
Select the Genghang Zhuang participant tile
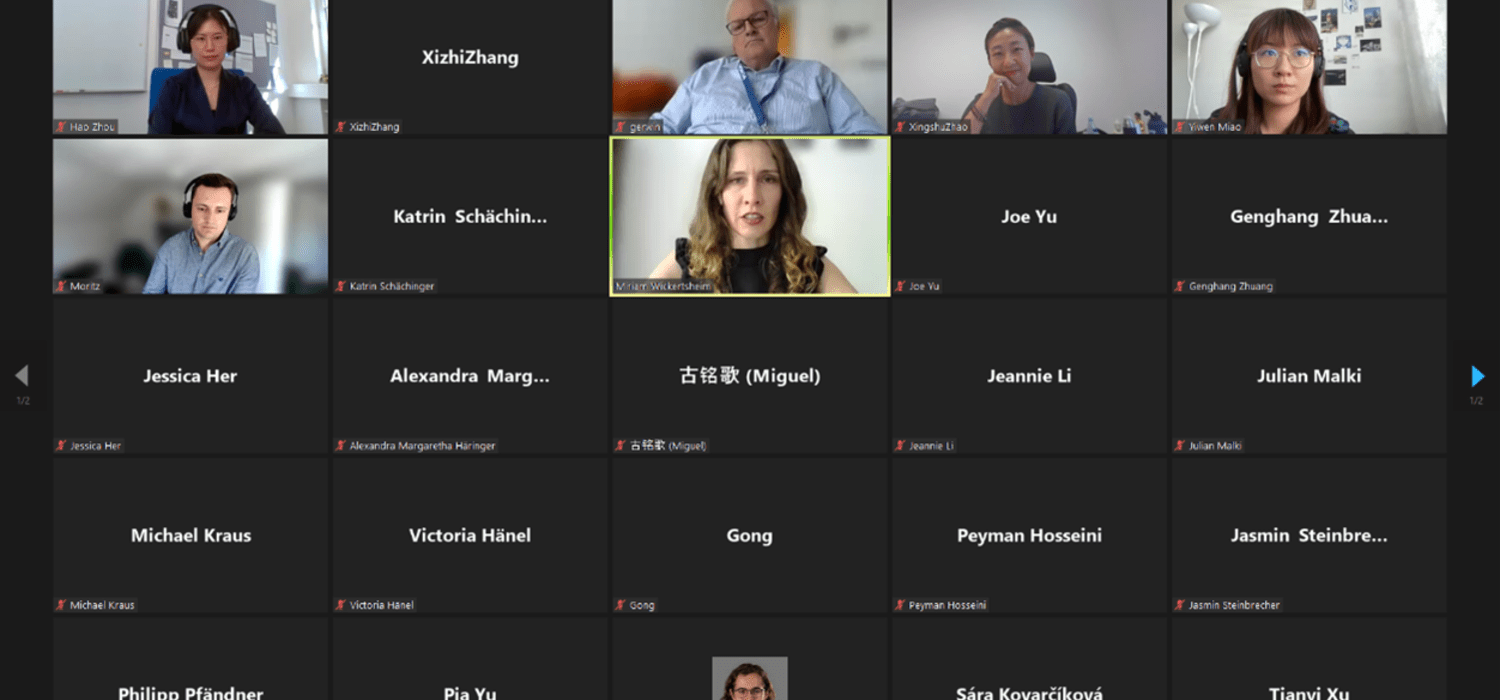[x=1309, y=216]
